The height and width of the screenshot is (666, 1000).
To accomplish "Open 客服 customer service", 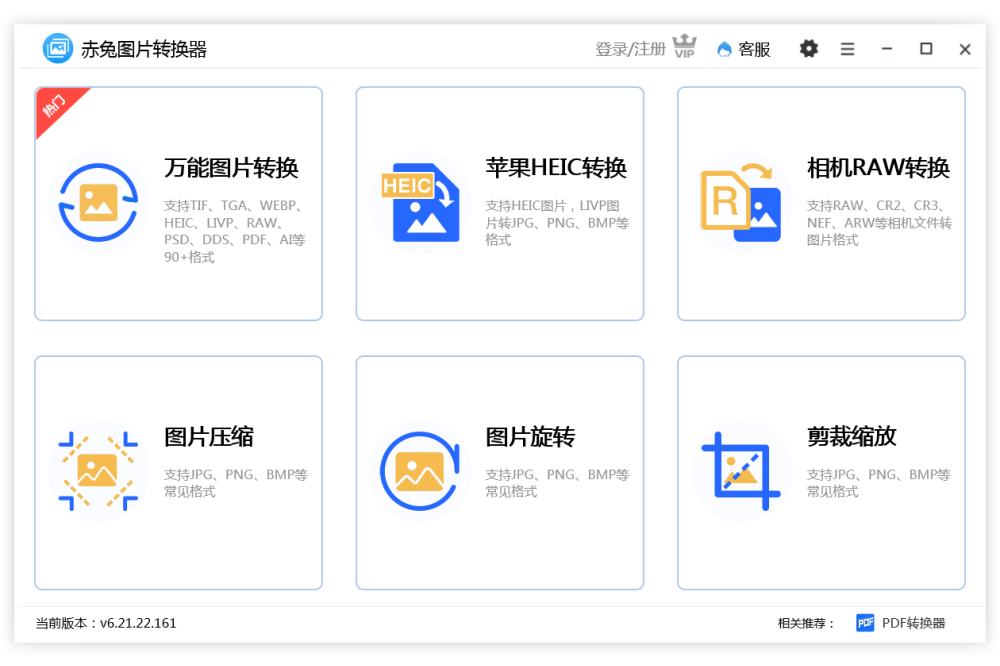I will tap(744, 49).
